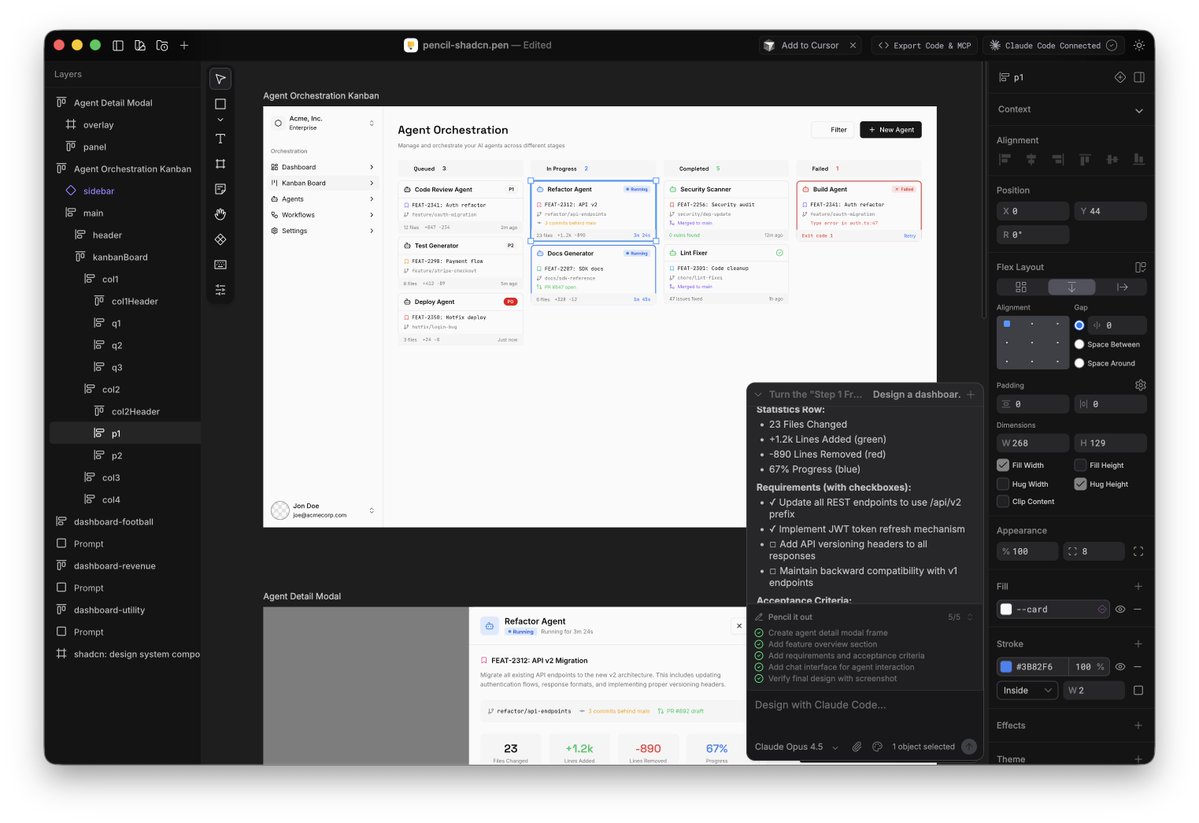Viewport: 1199px width, 823px height.
Task: Enable Fill Height checkbox
Action: click(x=1080, y=465)
